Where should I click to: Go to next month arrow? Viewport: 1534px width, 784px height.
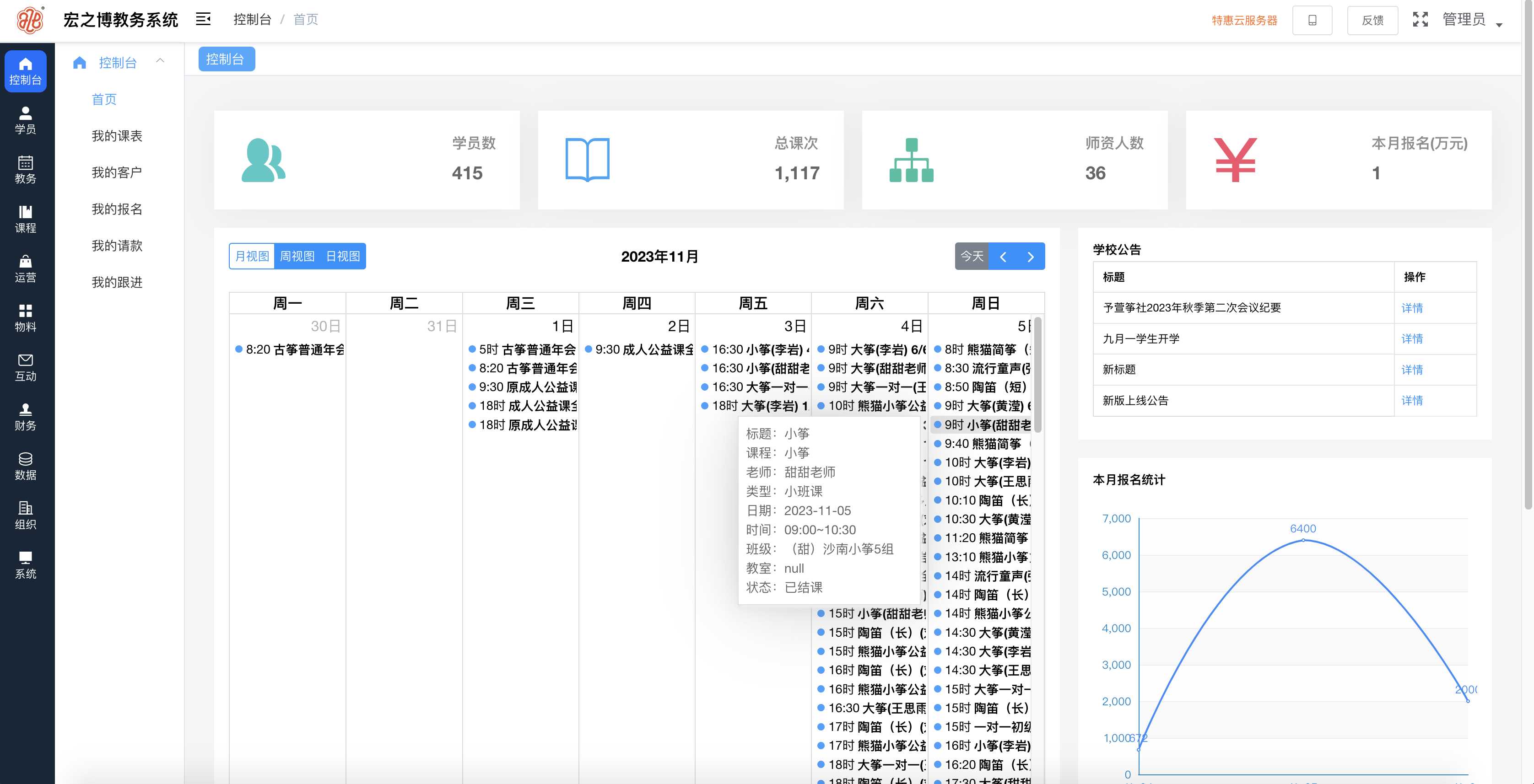tap(1031, 257)
